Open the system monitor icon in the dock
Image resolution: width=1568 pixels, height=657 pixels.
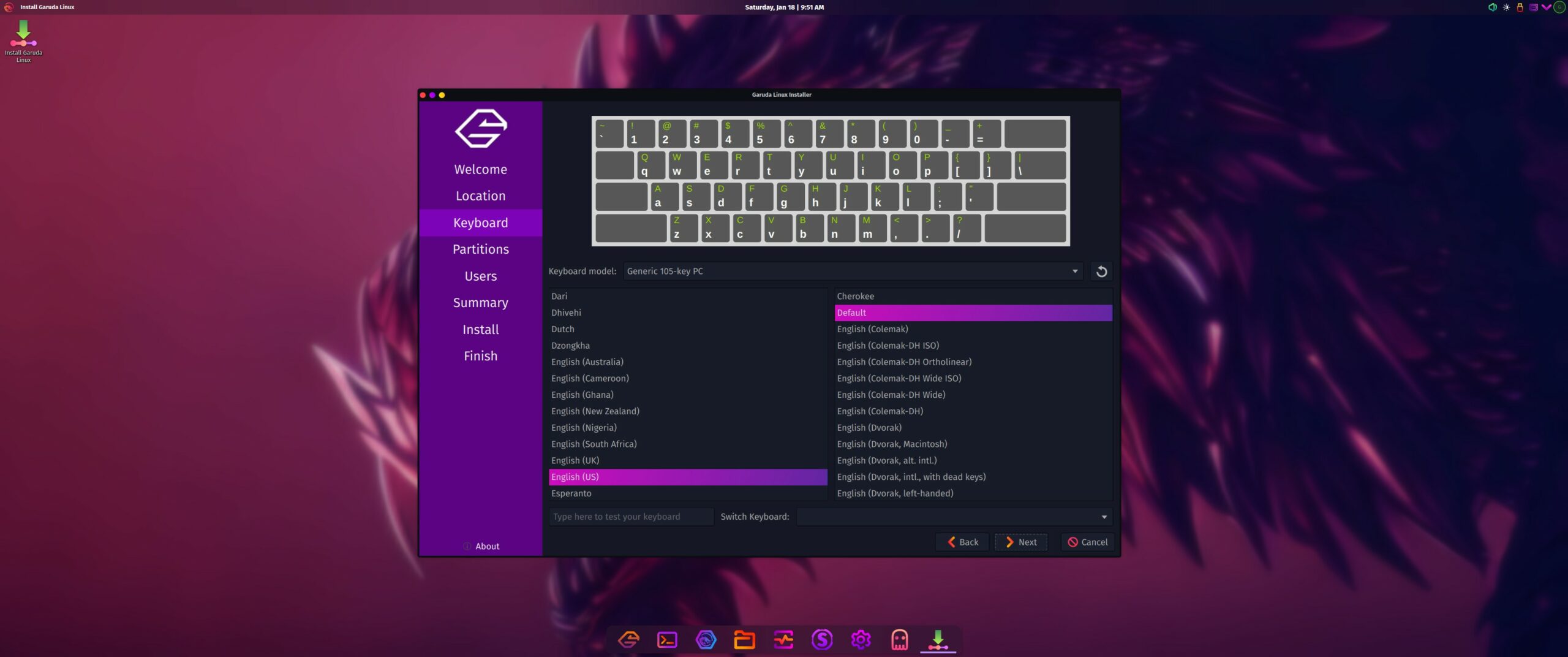[783, 640]
